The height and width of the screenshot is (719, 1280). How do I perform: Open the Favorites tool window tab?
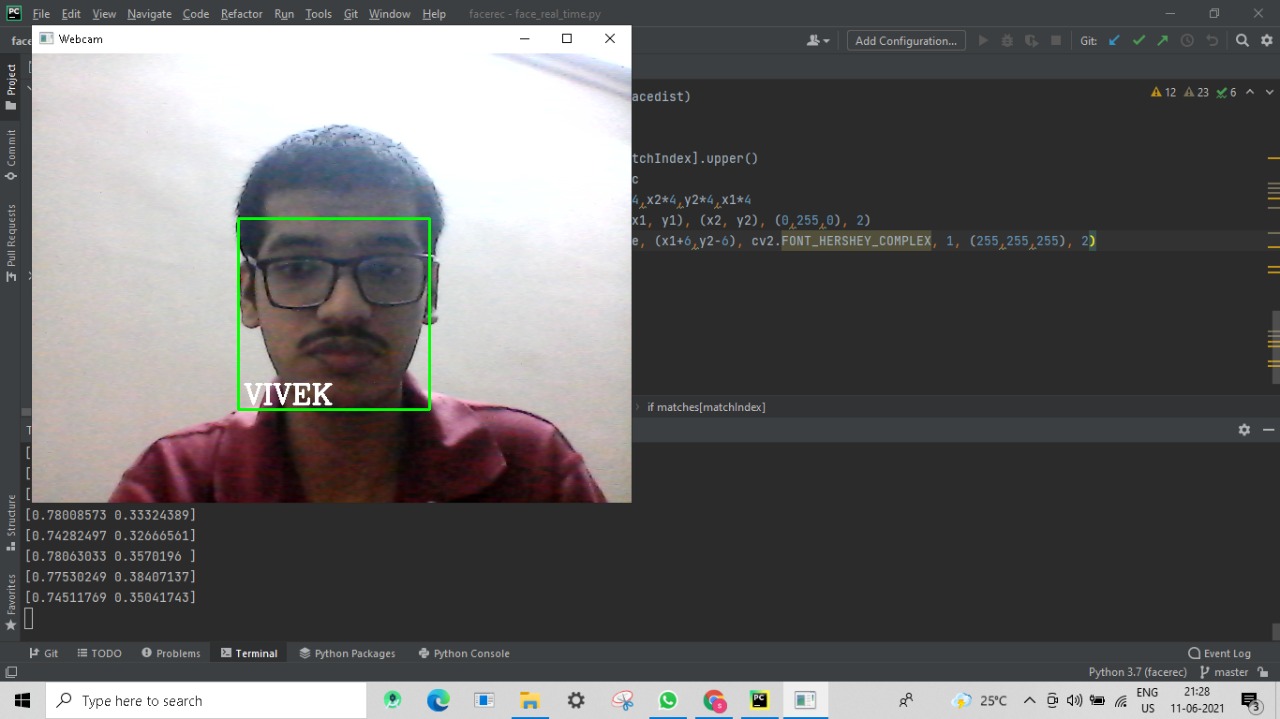click(11, 602)
